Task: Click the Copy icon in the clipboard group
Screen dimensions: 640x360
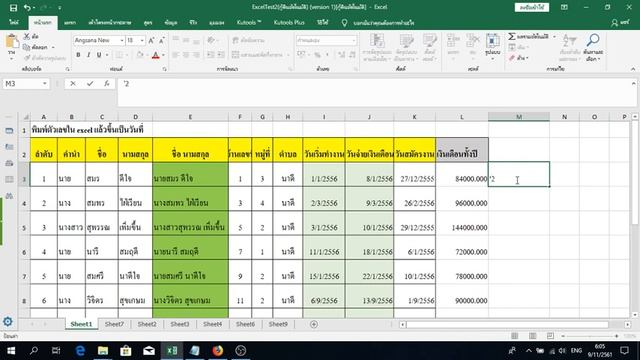Action: (27, 47)
